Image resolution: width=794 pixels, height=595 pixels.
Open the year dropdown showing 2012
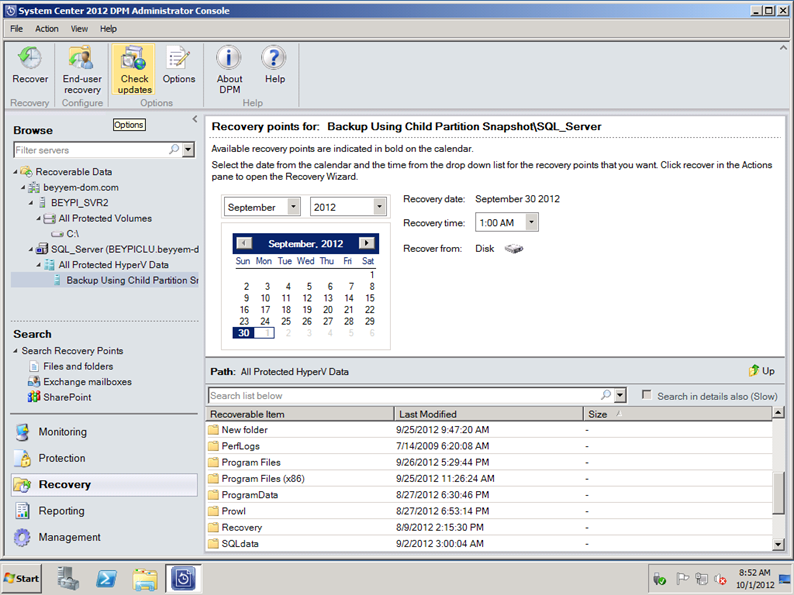pos(379,207)
